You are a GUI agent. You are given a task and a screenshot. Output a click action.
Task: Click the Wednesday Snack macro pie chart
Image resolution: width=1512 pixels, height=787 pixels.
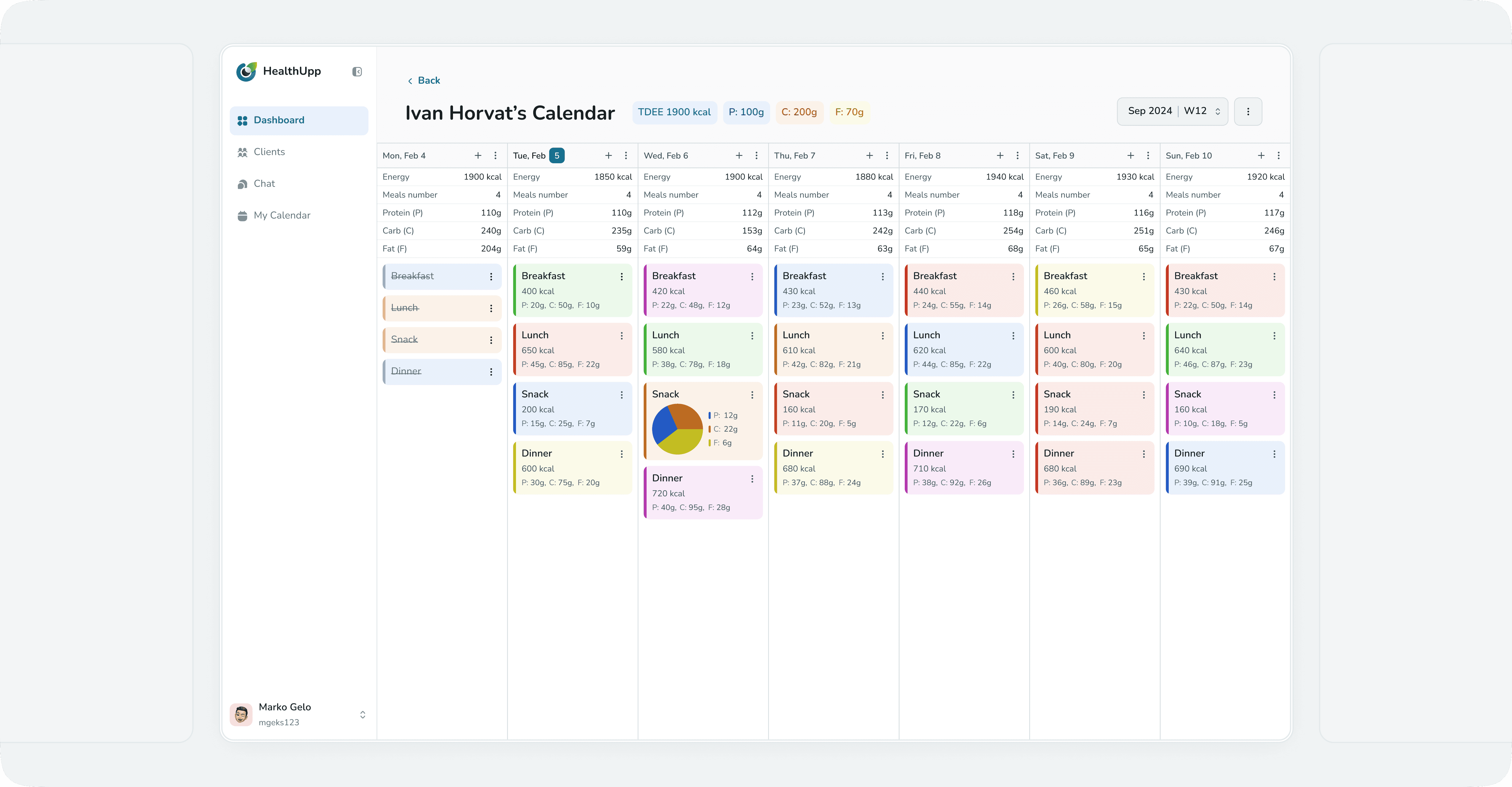click(x=677, y=429)
